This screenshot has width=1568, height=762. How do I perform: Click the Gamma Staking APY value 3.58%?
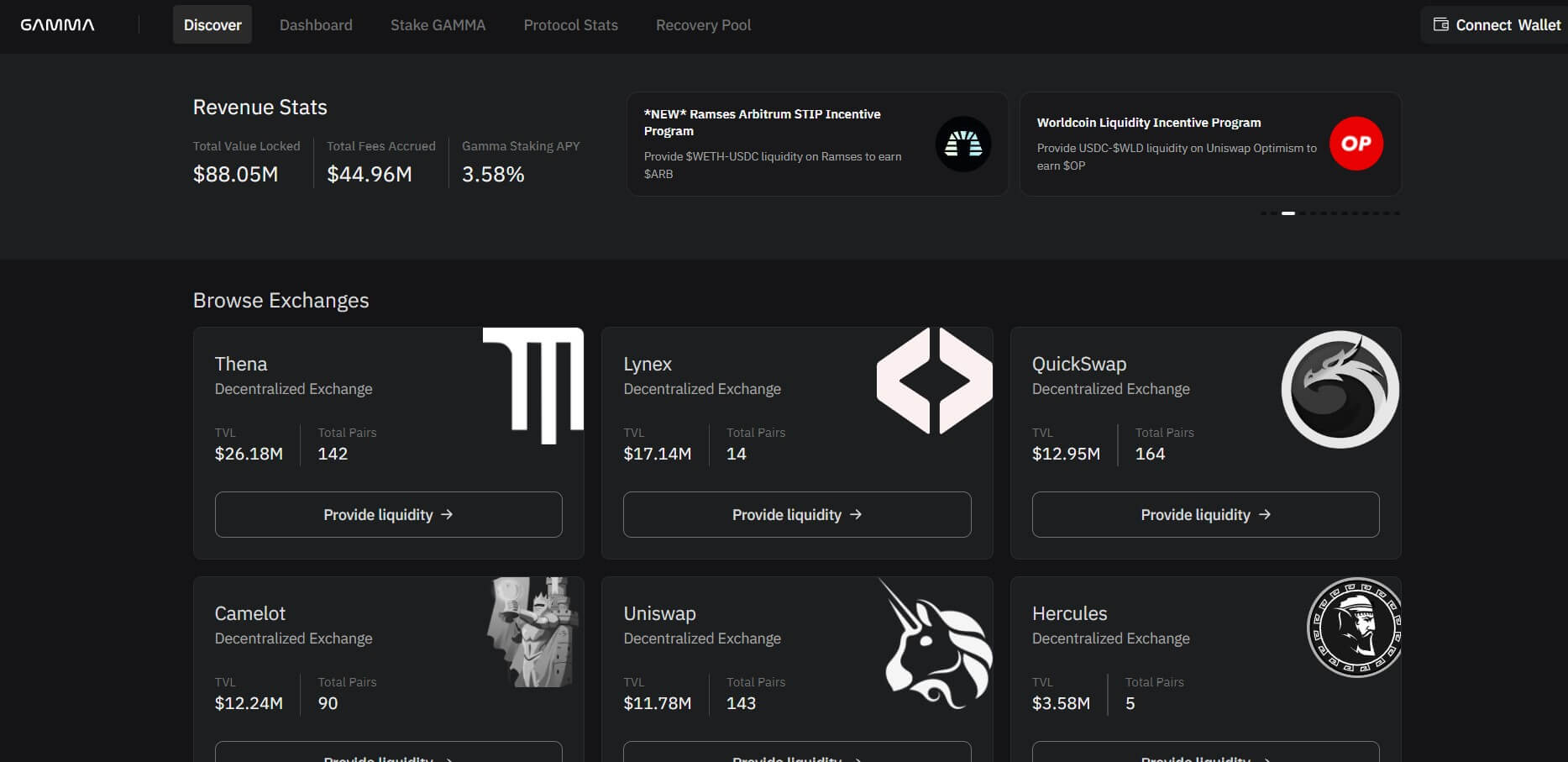[x=493, y=174]
